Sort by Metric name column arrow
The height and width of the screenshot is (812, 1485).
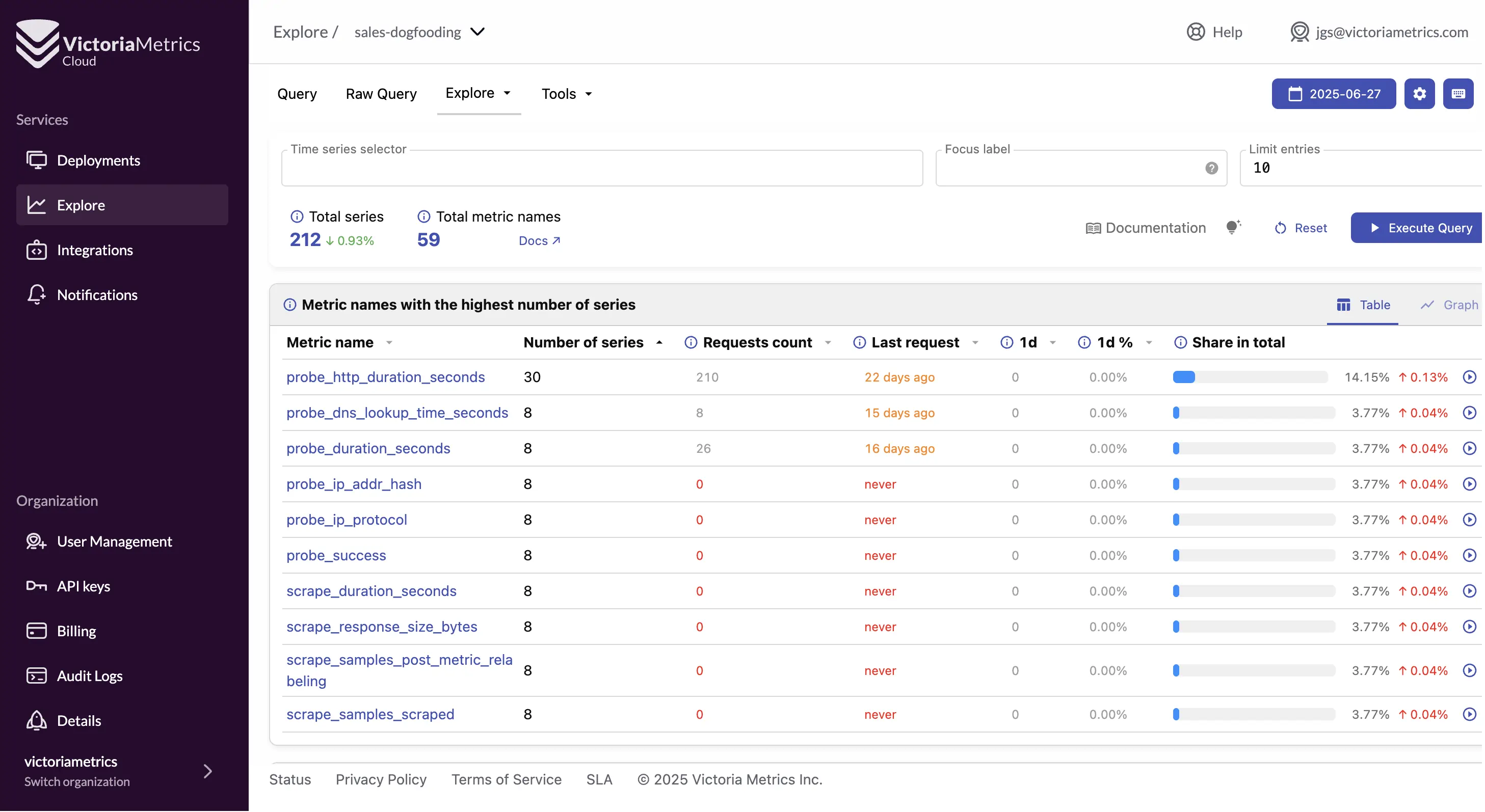coord(390,343)
